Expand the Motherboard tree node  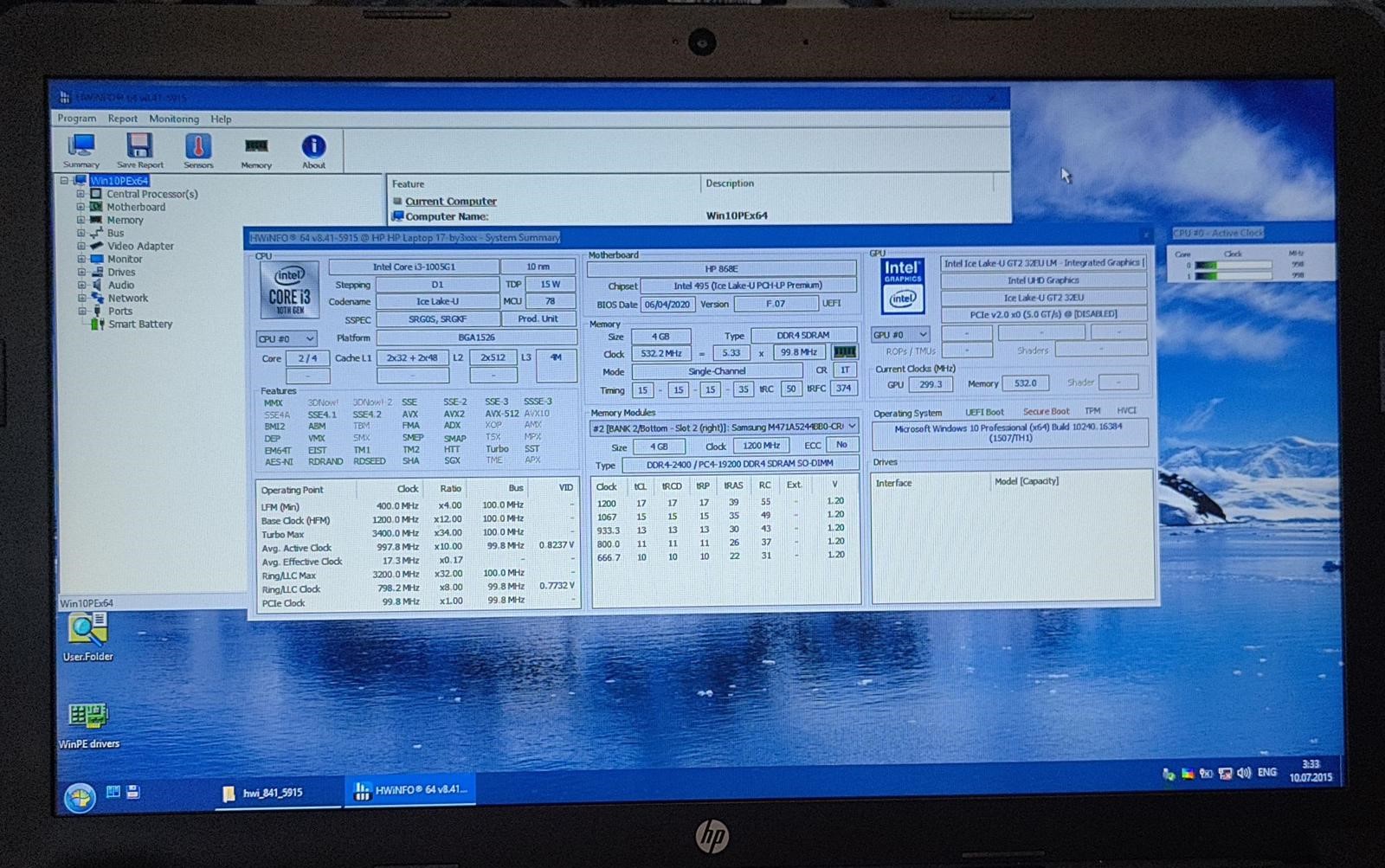coord(80,207)
